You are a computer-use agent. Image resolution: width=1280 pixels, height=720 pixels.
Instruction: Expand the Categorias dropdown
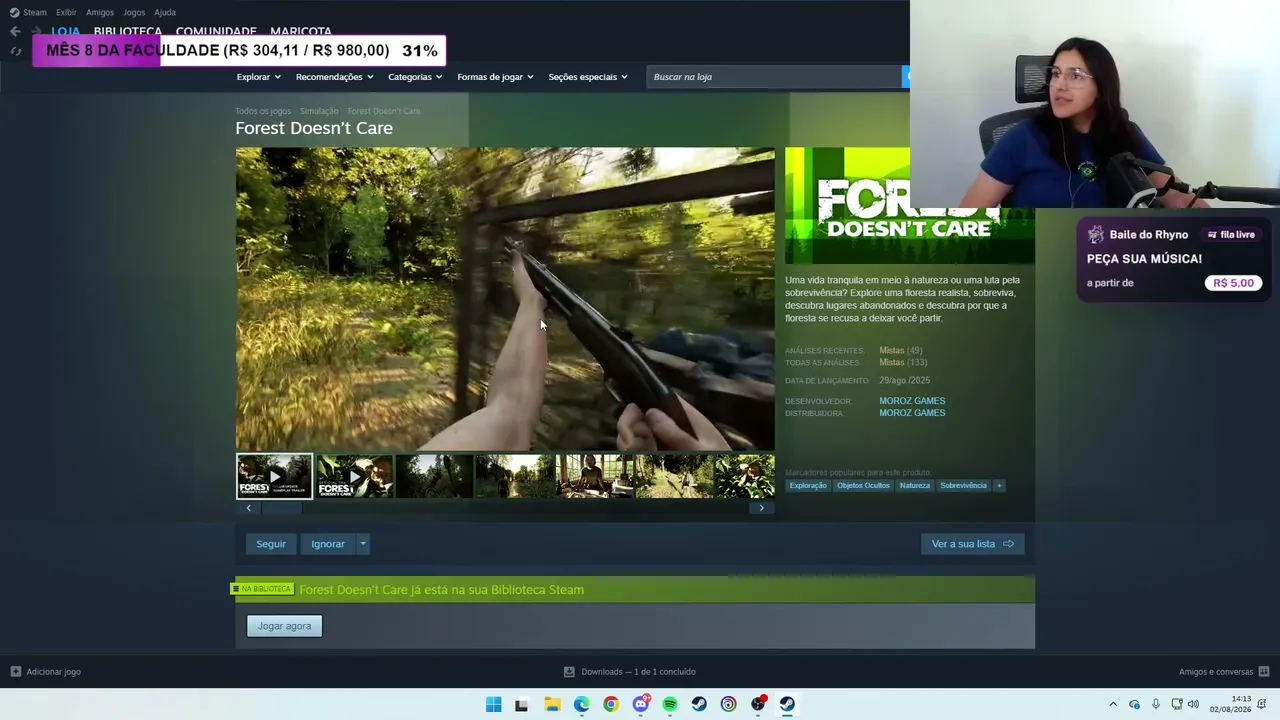[415, 77]
